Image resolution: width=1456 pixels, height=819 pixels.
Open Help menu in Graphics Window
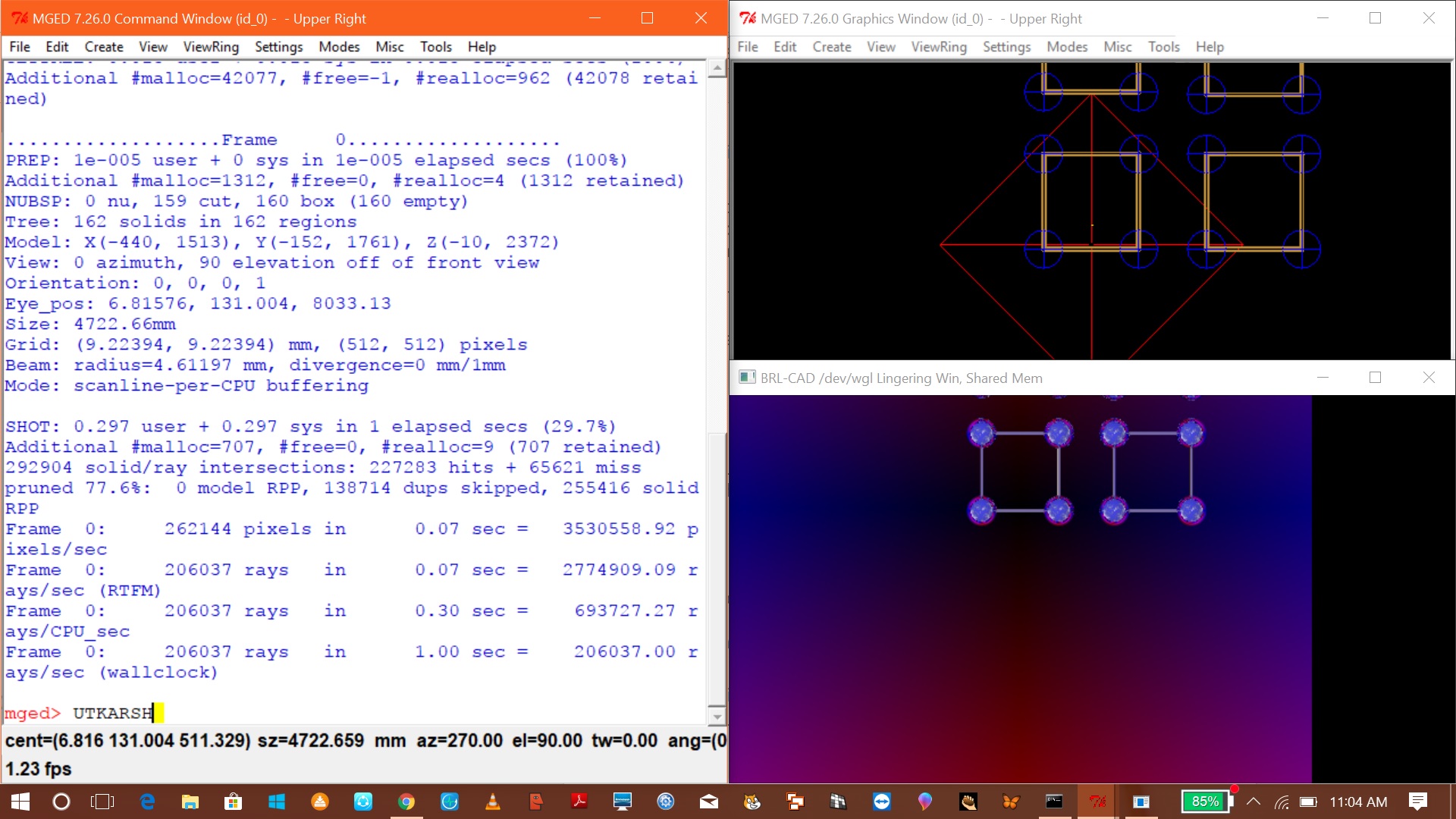(x=1210, y=47)
